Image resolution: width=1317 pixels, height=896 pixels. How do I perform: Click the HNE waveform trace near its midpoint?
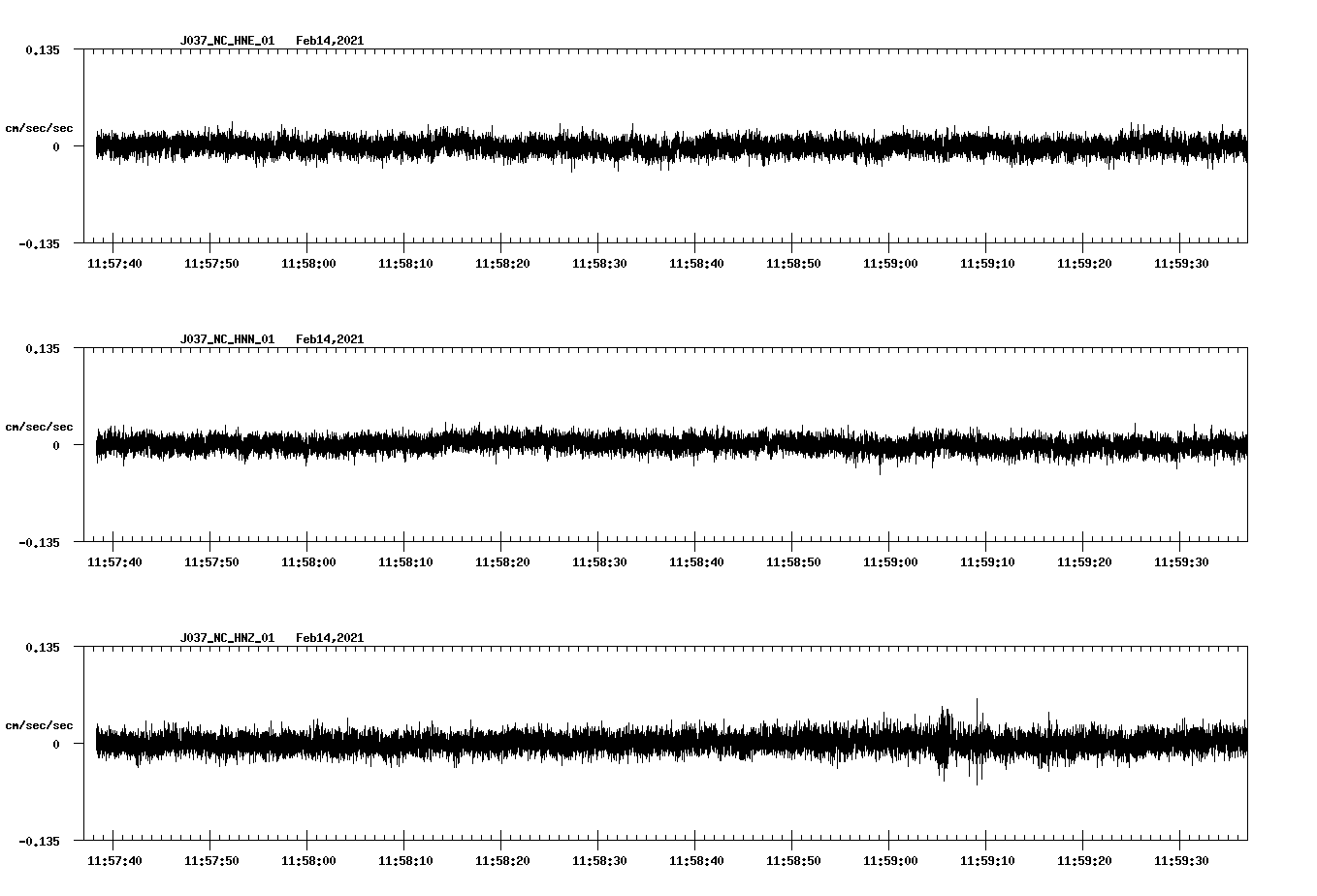click(669, 145)
